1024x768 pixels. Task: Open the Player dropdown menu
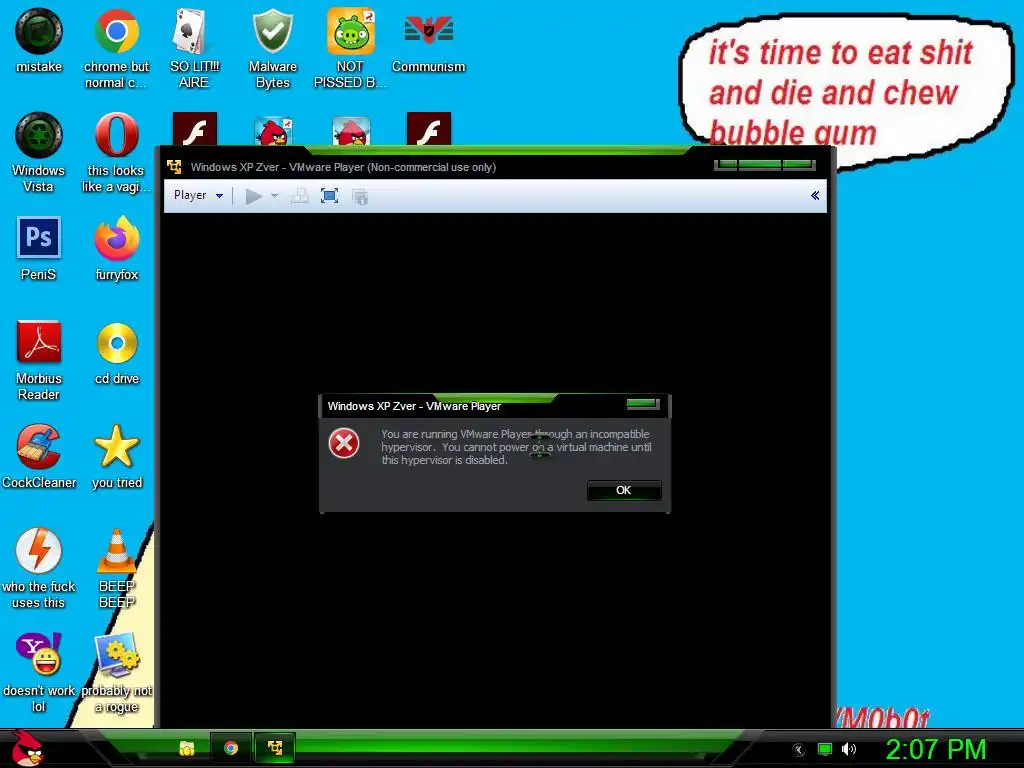pyautogui.click(x=199, y=195)
